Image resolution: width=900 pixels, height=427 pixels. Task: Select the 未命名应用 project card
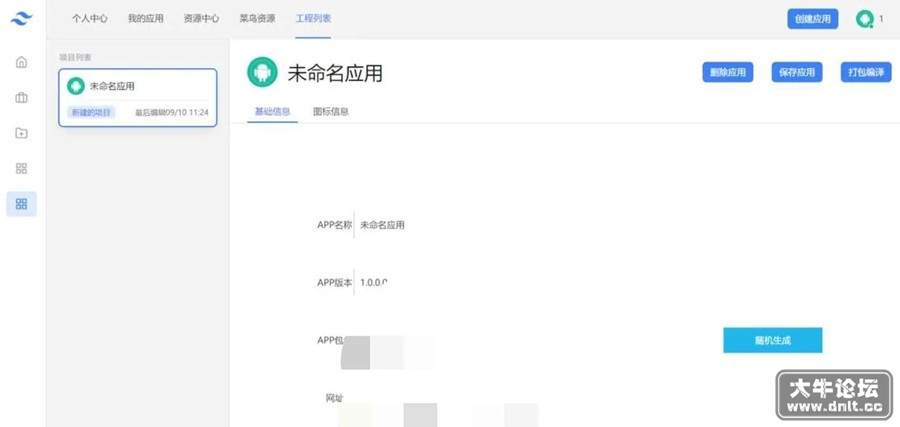click(138, 98)
